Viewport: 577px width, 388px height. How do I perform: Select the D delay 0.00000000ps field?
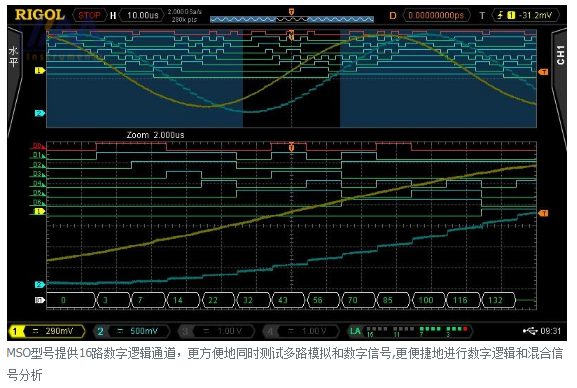coord(430,15)
